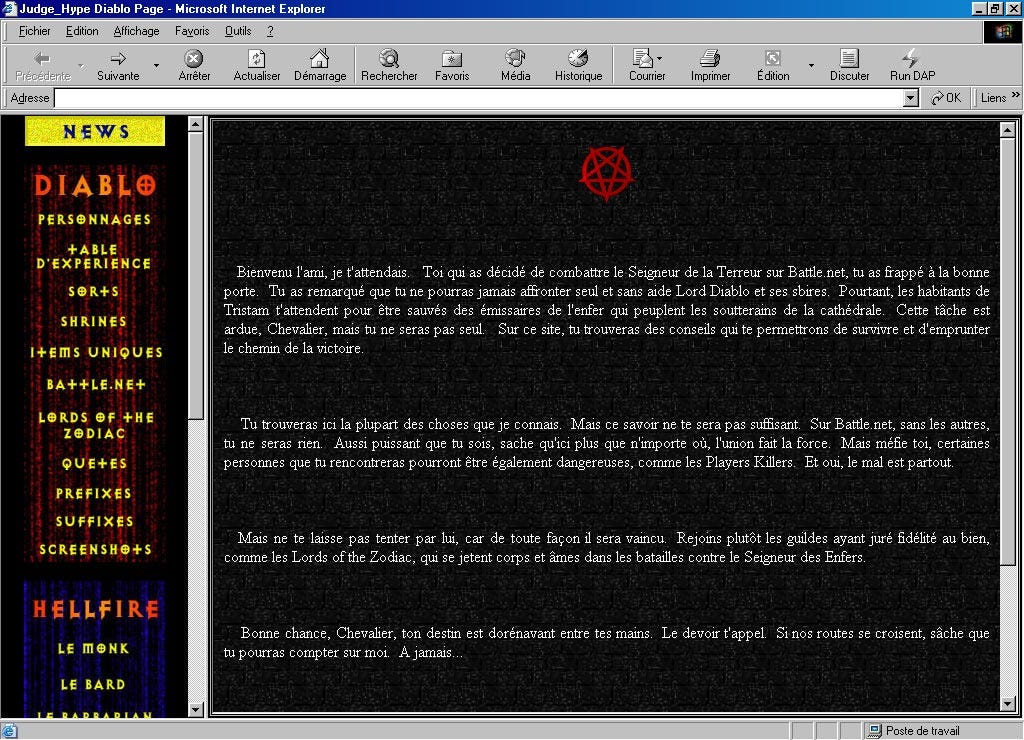Open the HELLFIRE heading link
Screen dimensions: 1024x740
[96, 609]
